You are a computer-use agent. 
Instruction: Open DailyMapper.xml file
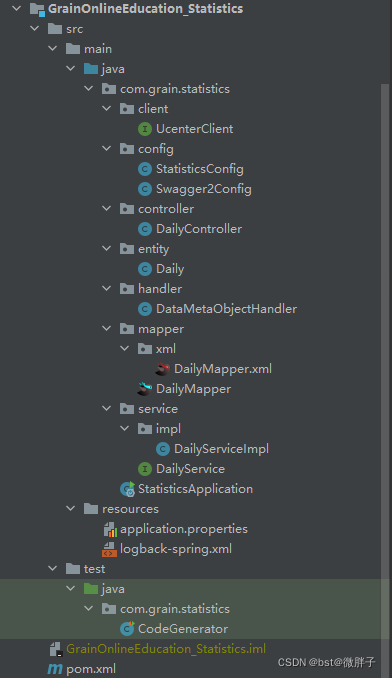coord(223,369)
